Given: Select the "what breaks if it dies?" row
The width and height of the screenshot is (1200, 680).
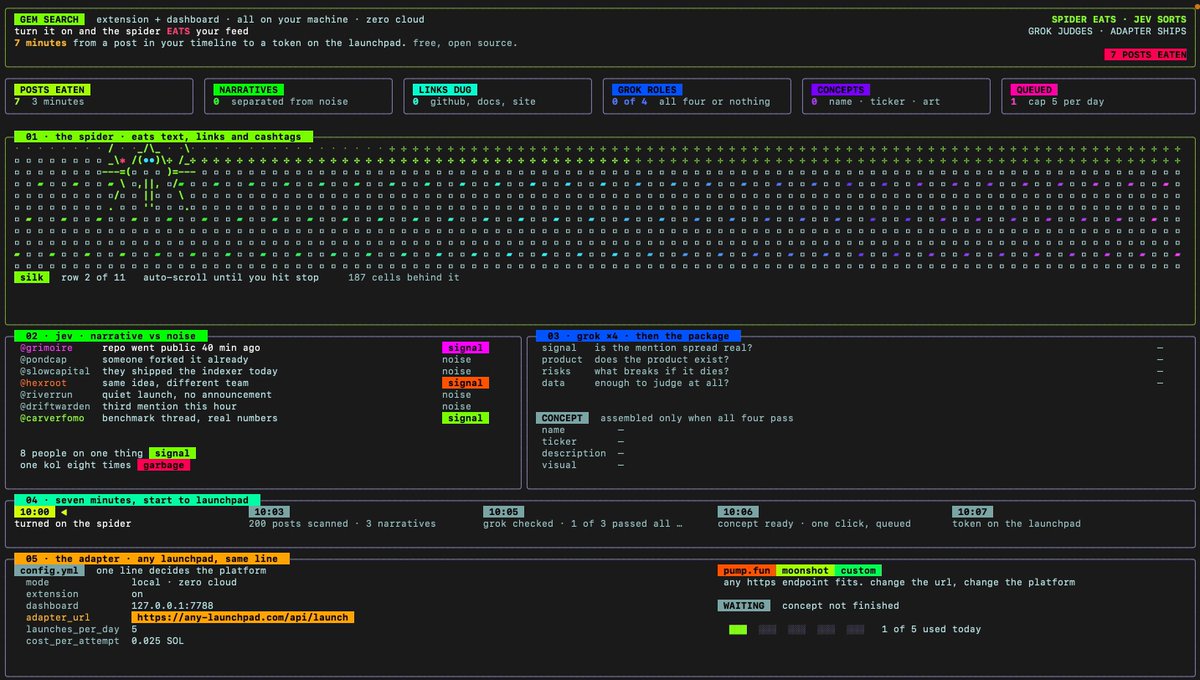Looking at the screenshot, I should click(x=852, y=371).
